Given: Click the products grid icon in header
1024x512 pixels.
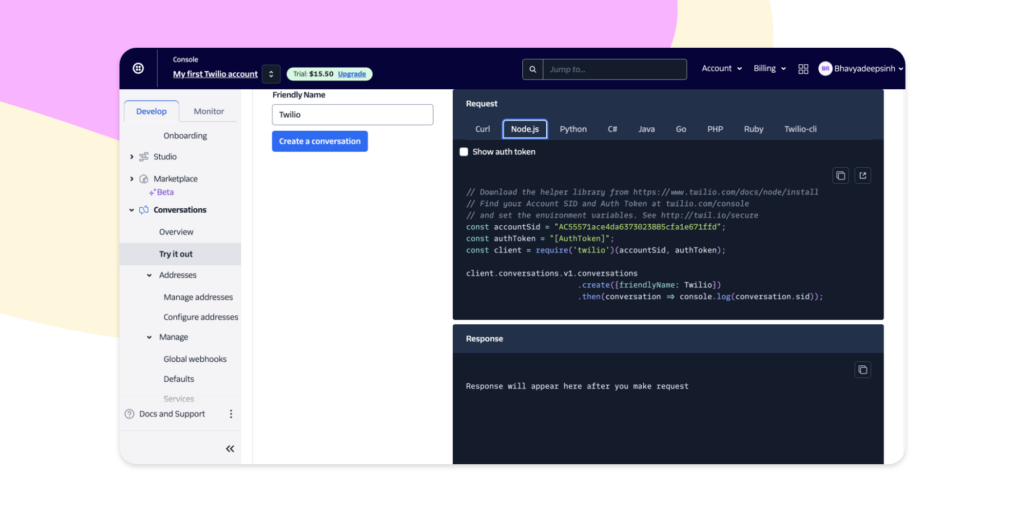Looking at the screenshot, I should [x=803, y=69].
